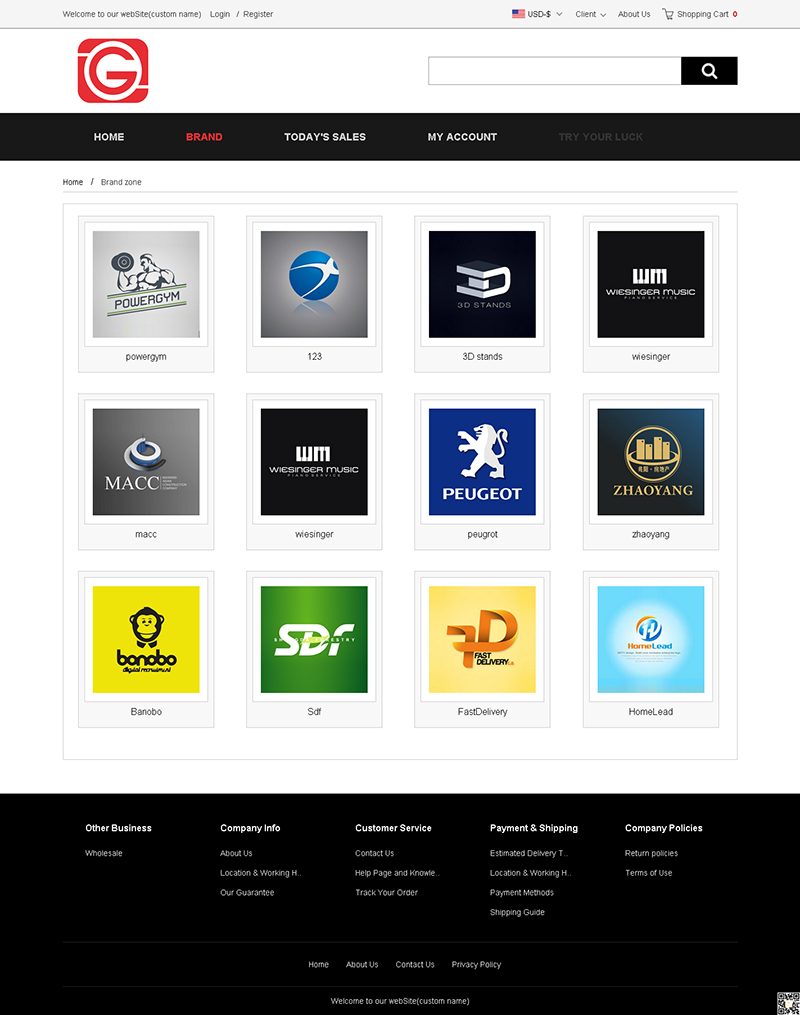
Task: Expand the USD-$ currency dropdown
Action: [544, 14]
